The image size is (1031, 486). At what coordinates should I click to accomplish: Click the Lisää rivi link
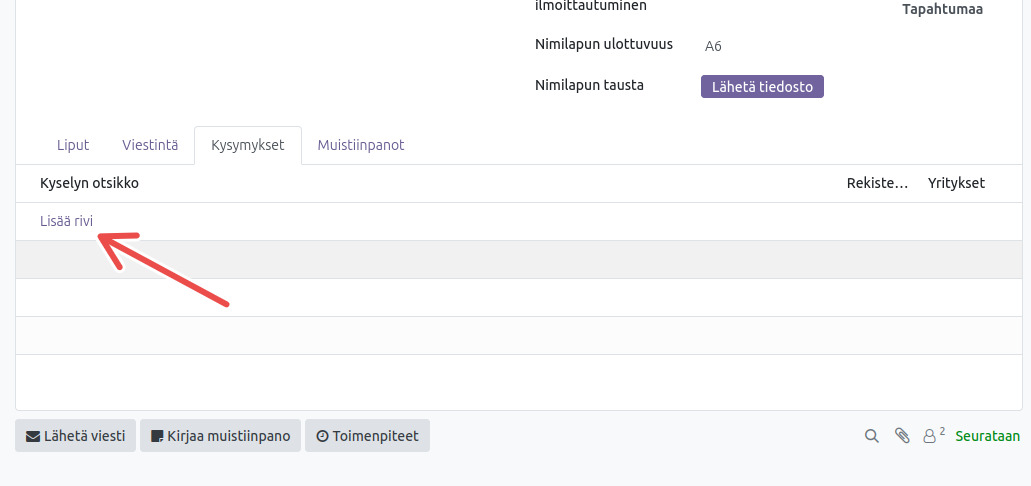pyautogui.click(x=66, y=221)
